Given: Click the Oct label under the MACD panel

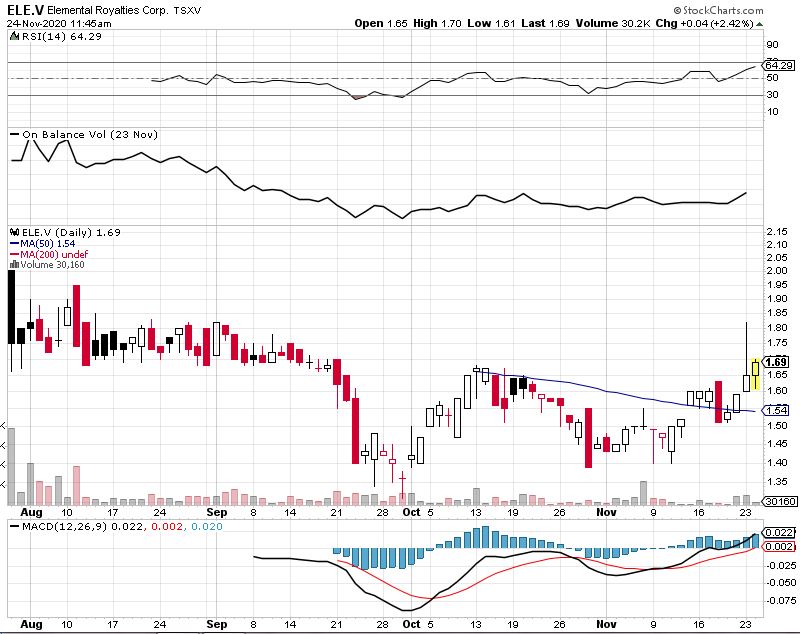Looking at the screenshot, I should tap(411, 624).
